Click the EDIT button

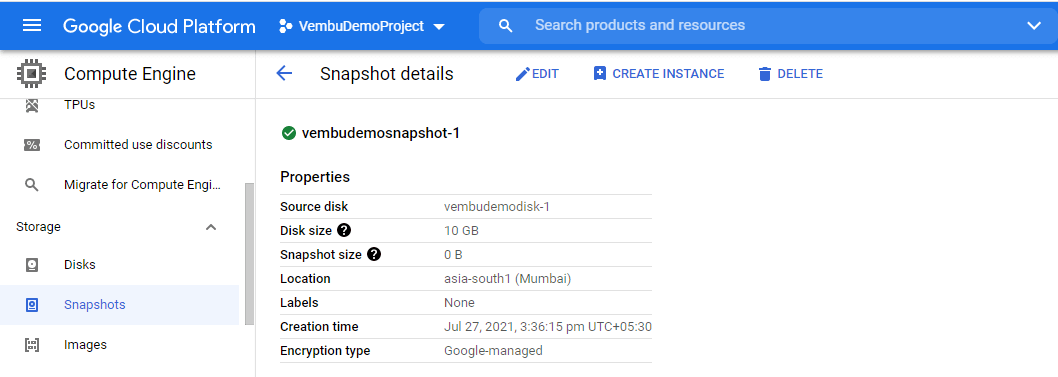536,74
